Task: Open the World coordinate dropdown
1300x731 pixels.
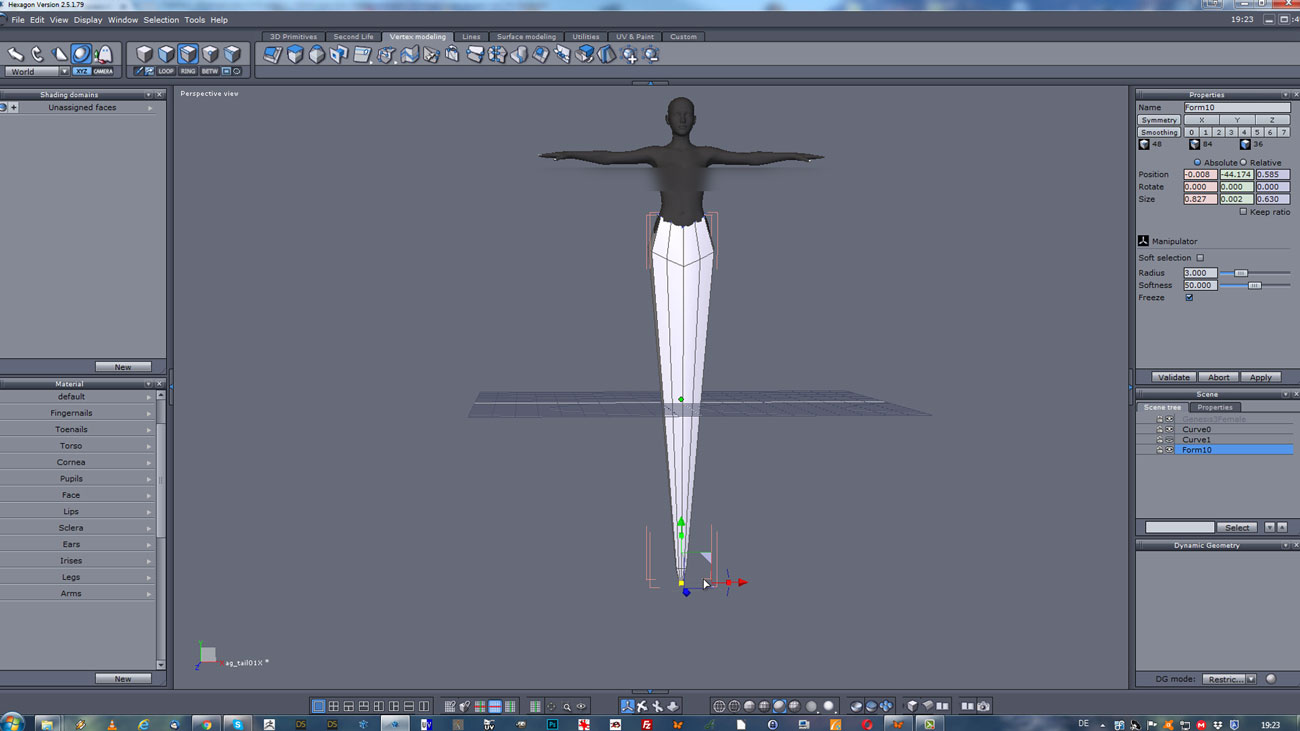Action: 64,72
